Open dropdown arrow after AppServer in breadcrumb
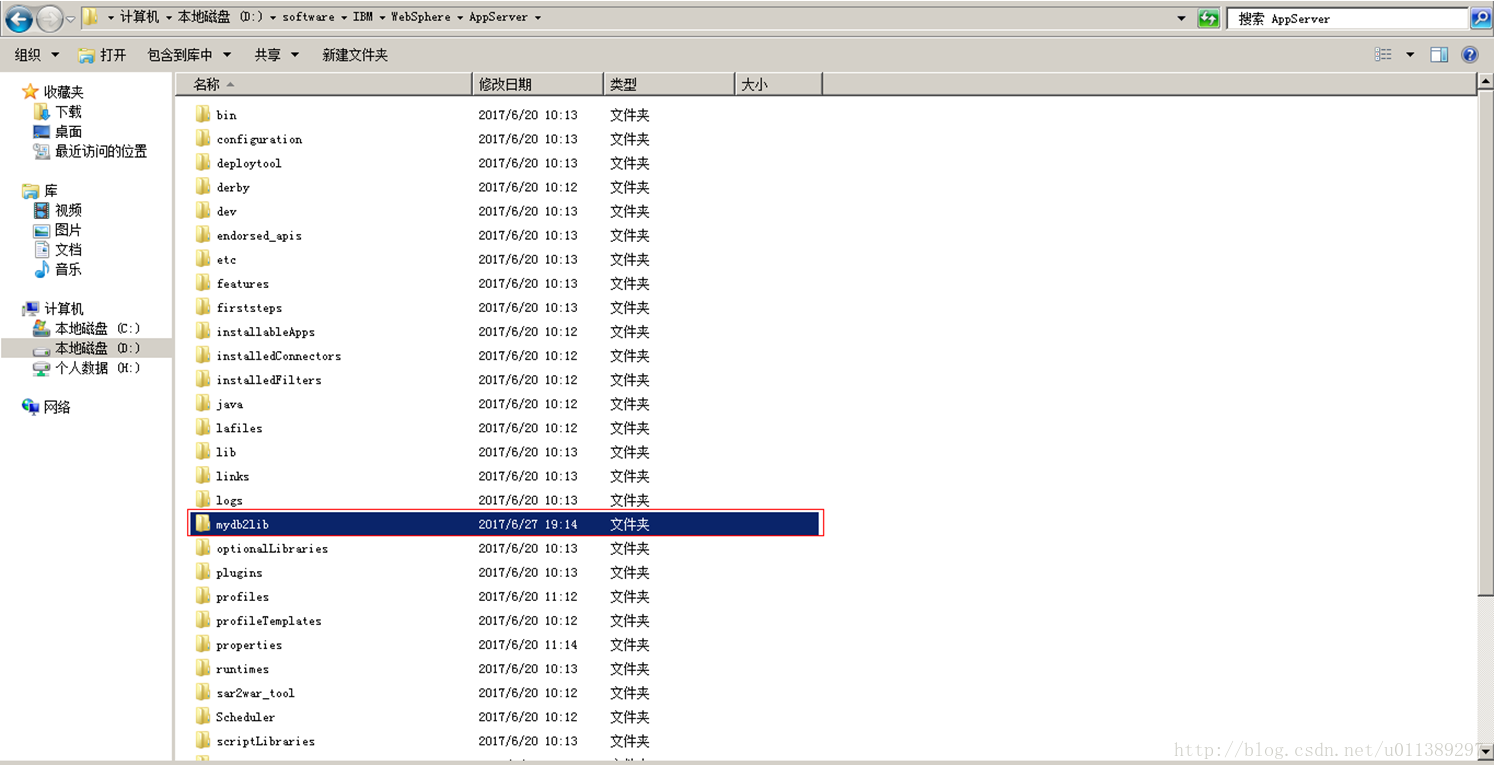The width and height of the screenshot is (1495, 770). (538, 18)
